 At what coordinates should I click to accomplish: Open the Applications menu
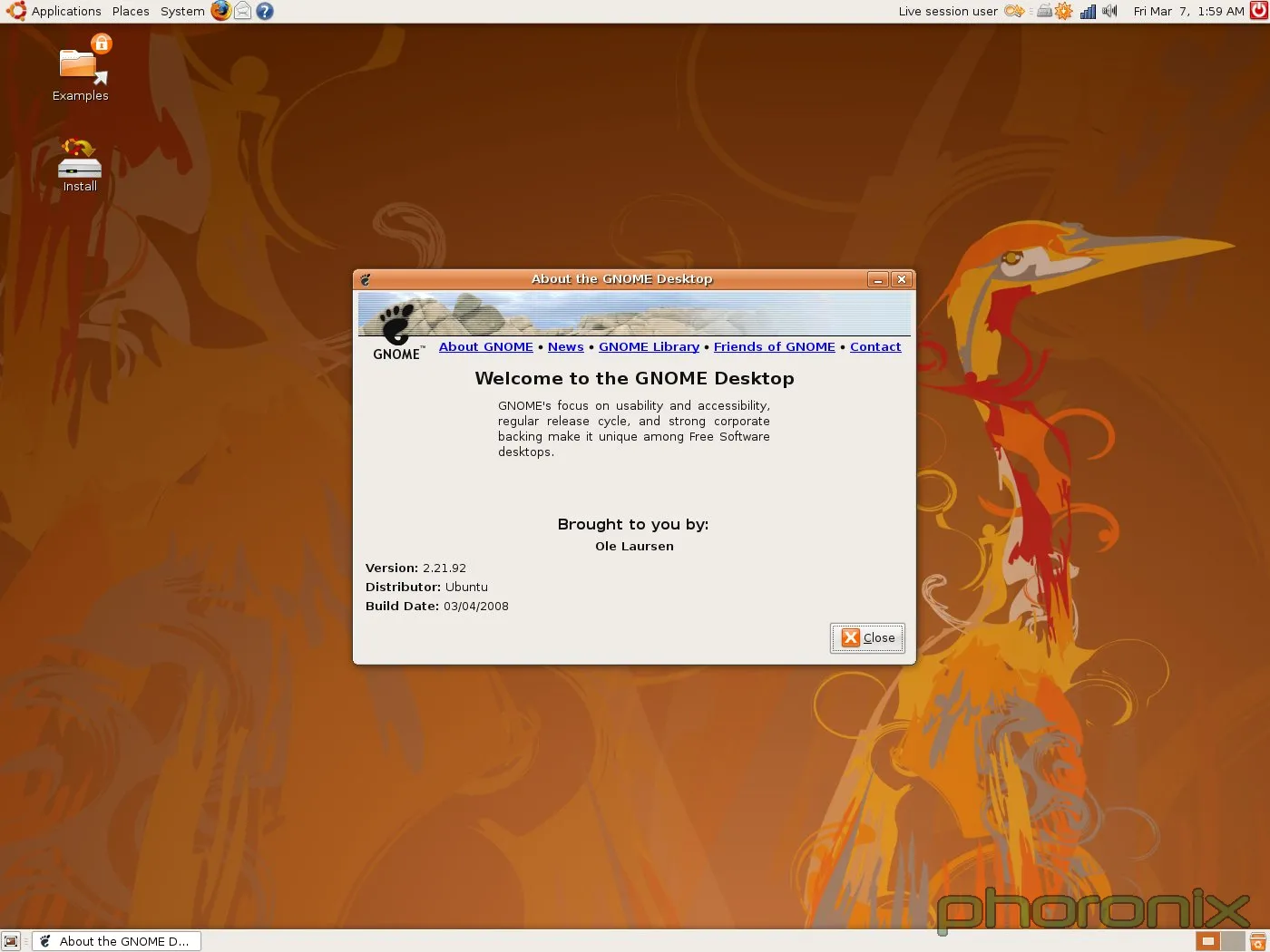coord(66,11)
